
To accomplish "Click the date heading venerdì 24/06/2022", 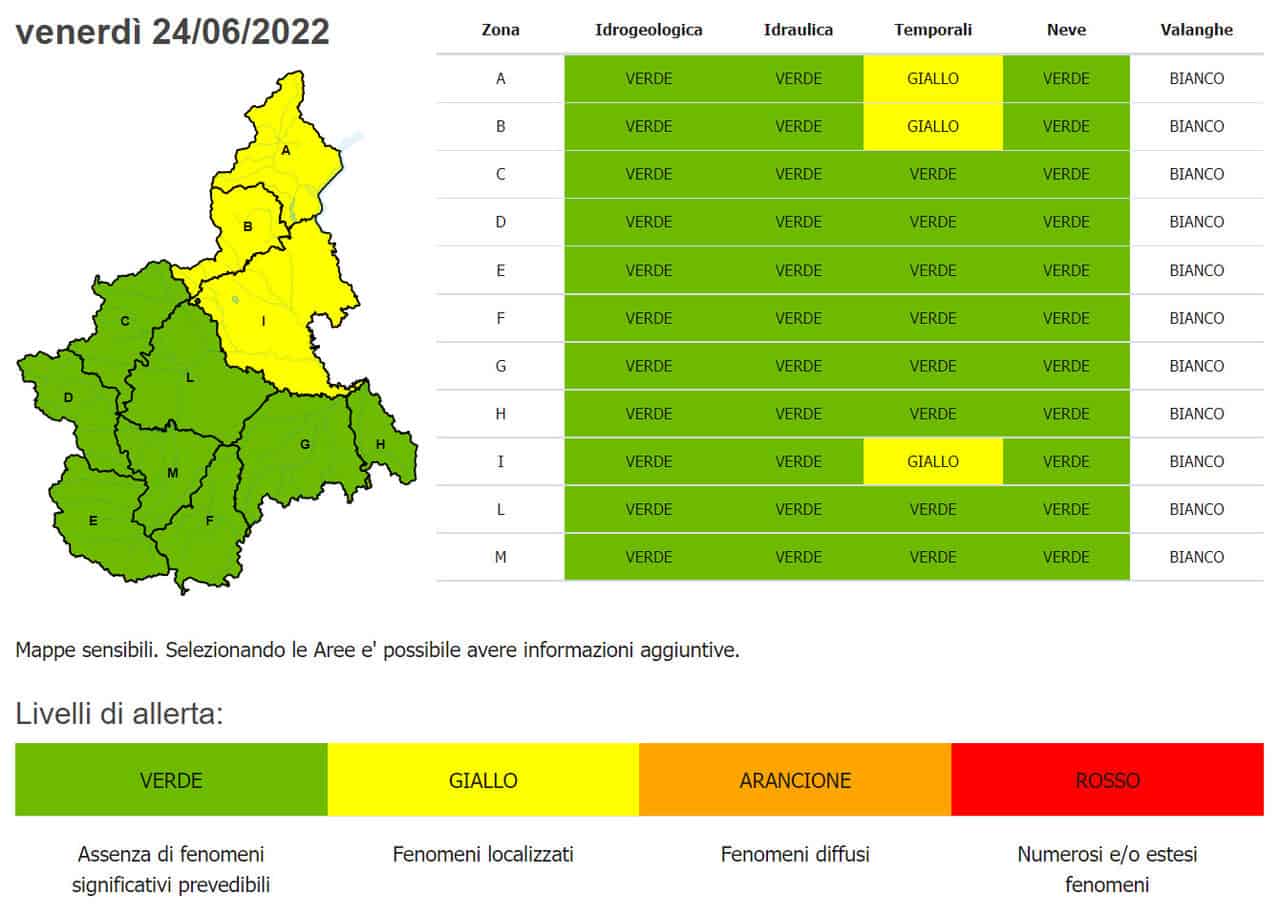I will (x=172, y=32).
